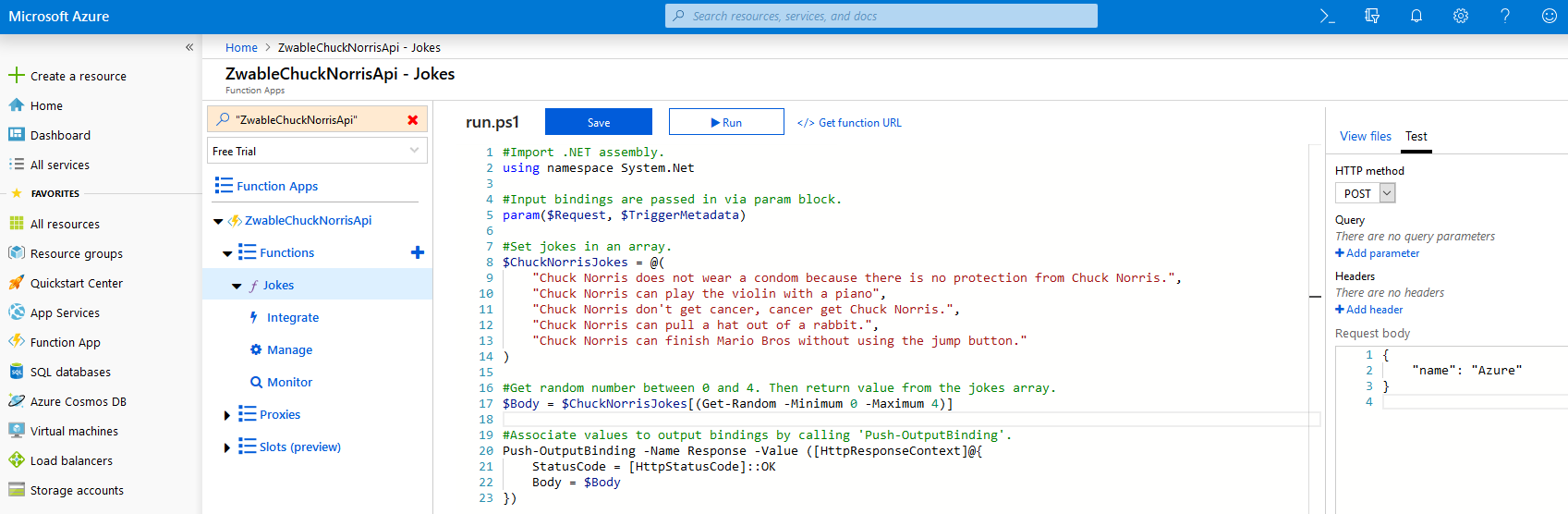Click Home breadcrumb link
Screen dimensions: 1568x514
pos(241,47)
